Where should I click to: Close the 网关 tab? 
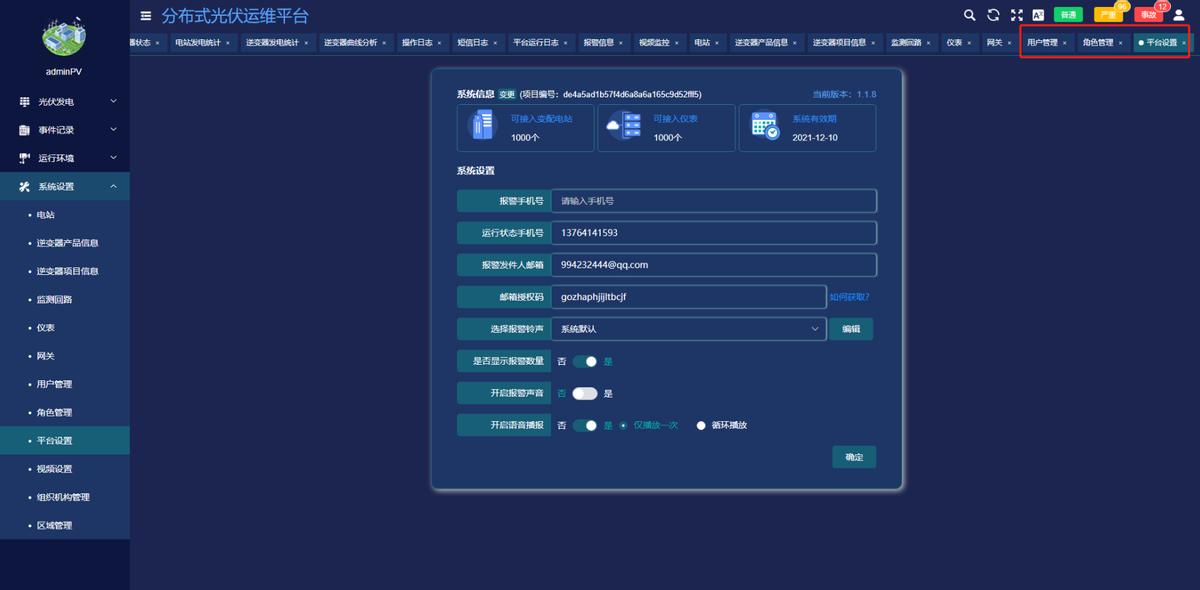[x=1009, y=43]
